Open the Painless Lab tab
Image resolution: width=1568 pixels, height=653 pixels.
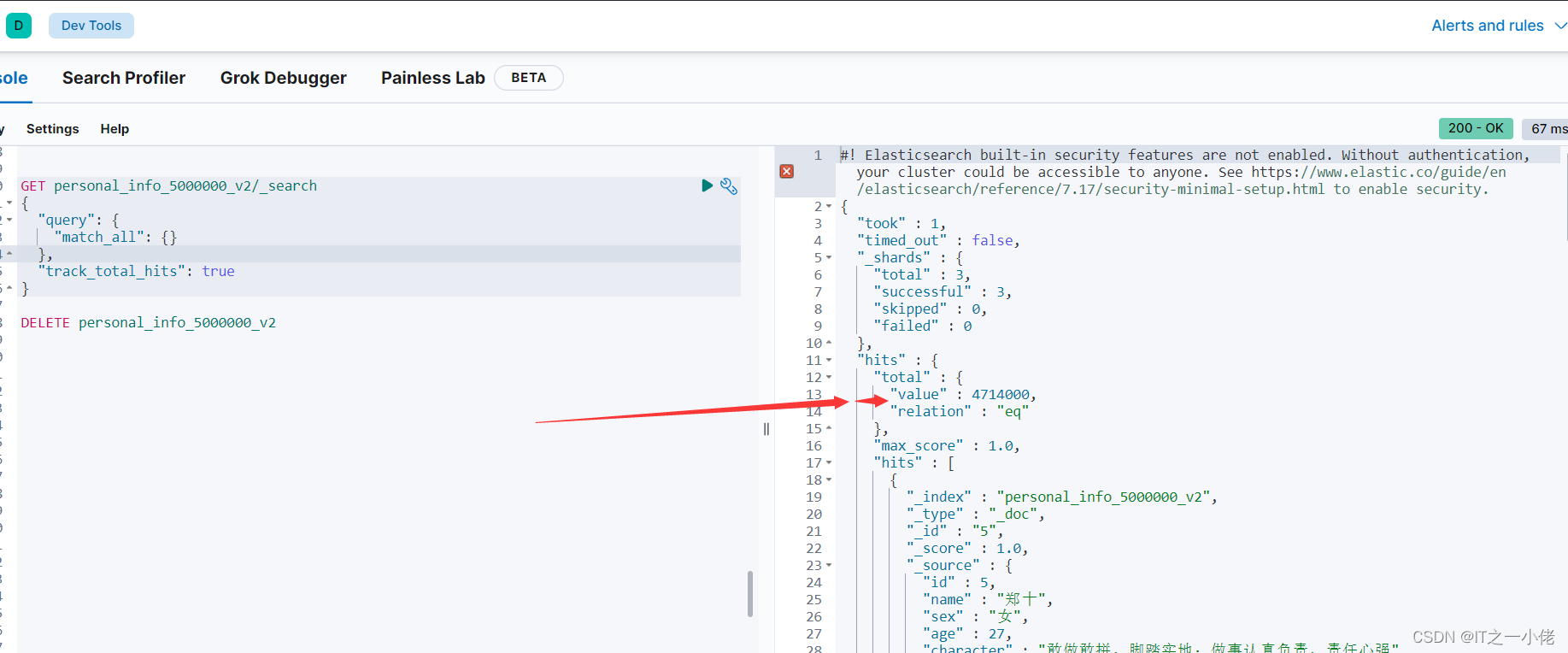pos(432,78)
